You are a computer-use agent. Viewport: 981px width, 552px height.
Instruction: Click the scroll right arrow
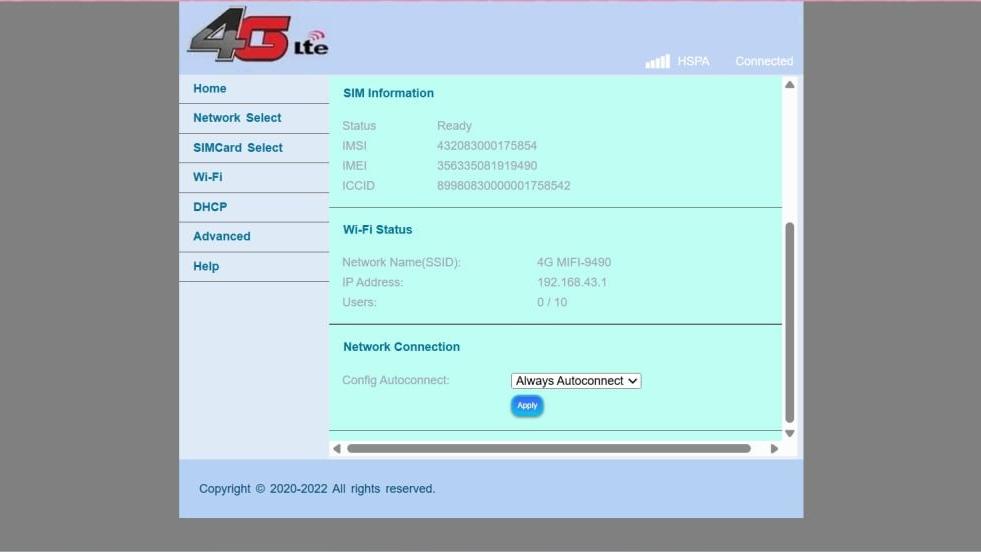coord(774,449)
